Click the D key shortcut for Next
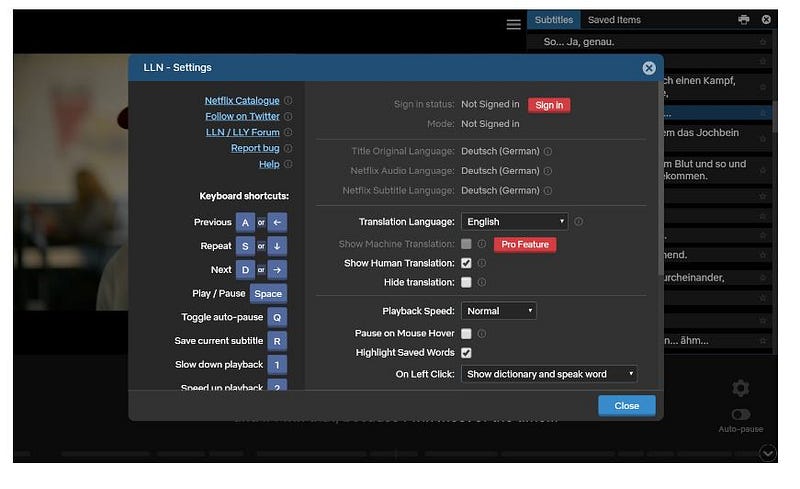This screenshot has width=800, height=489. tap(245, 270)
